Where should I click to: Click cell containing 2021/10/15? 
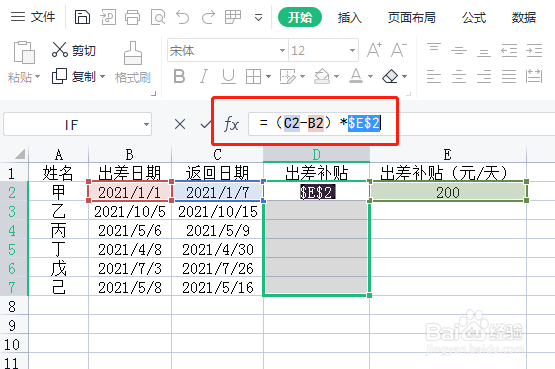218,212
